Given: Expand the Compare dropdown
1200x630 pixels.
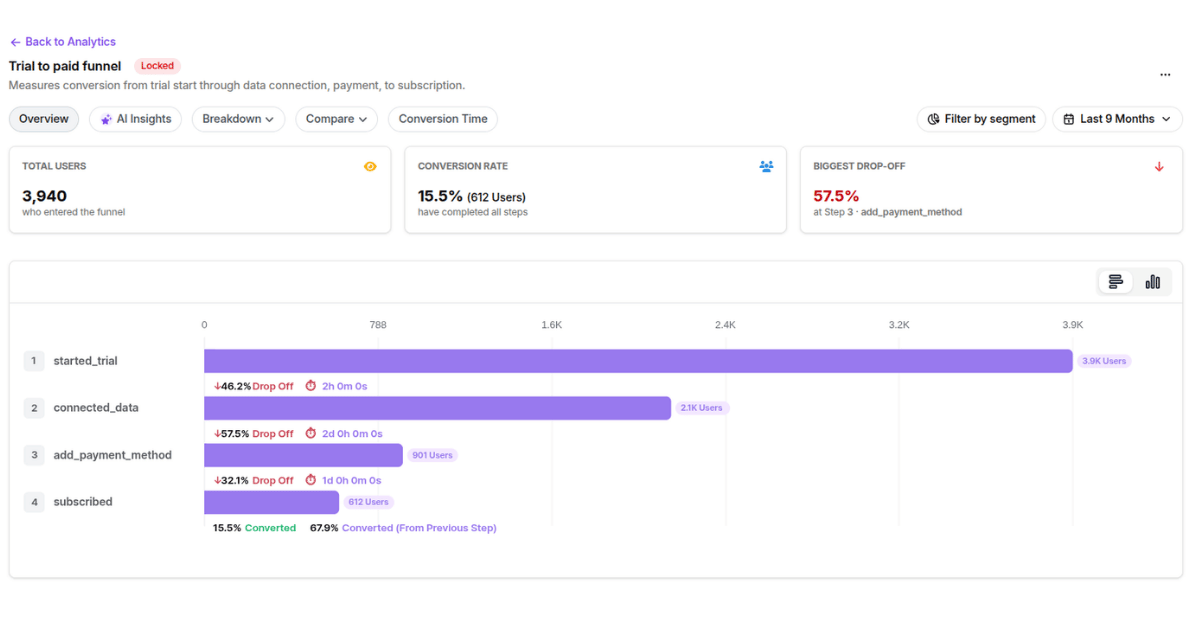Looking at the screenshot, I should point(336,119).
